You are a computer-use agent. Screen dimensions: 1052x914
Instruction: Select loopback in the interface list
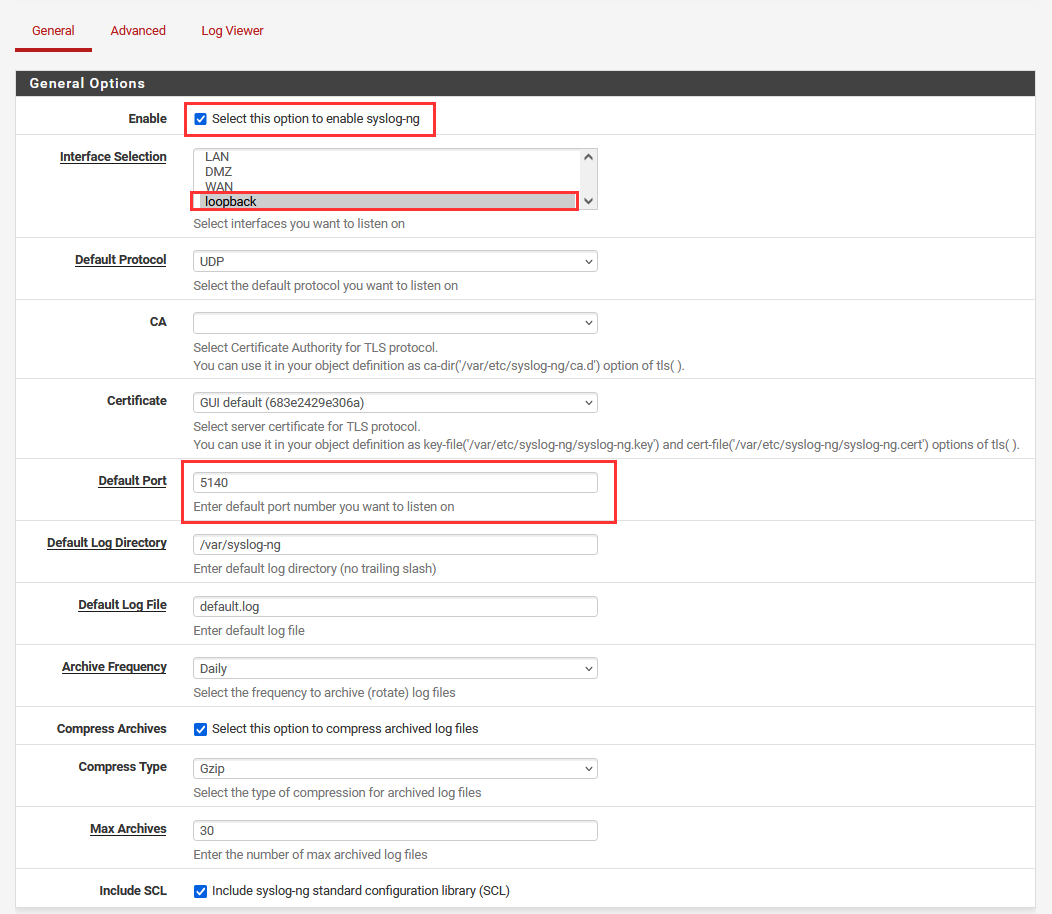pyautogui.click(x=386, y=201)
